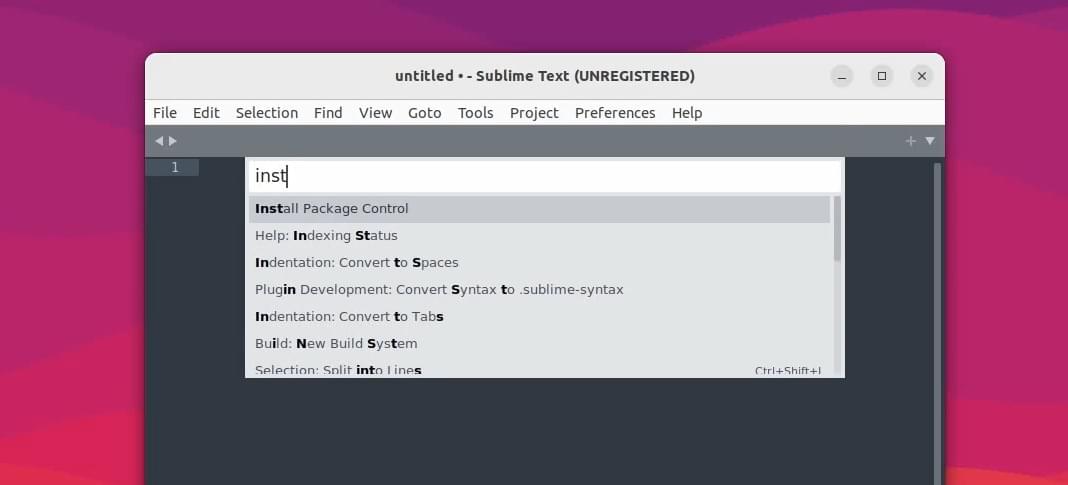Screen dimensions: 1068x485
Task: Click line number 1 in gutter
Action: pos(175,168)
